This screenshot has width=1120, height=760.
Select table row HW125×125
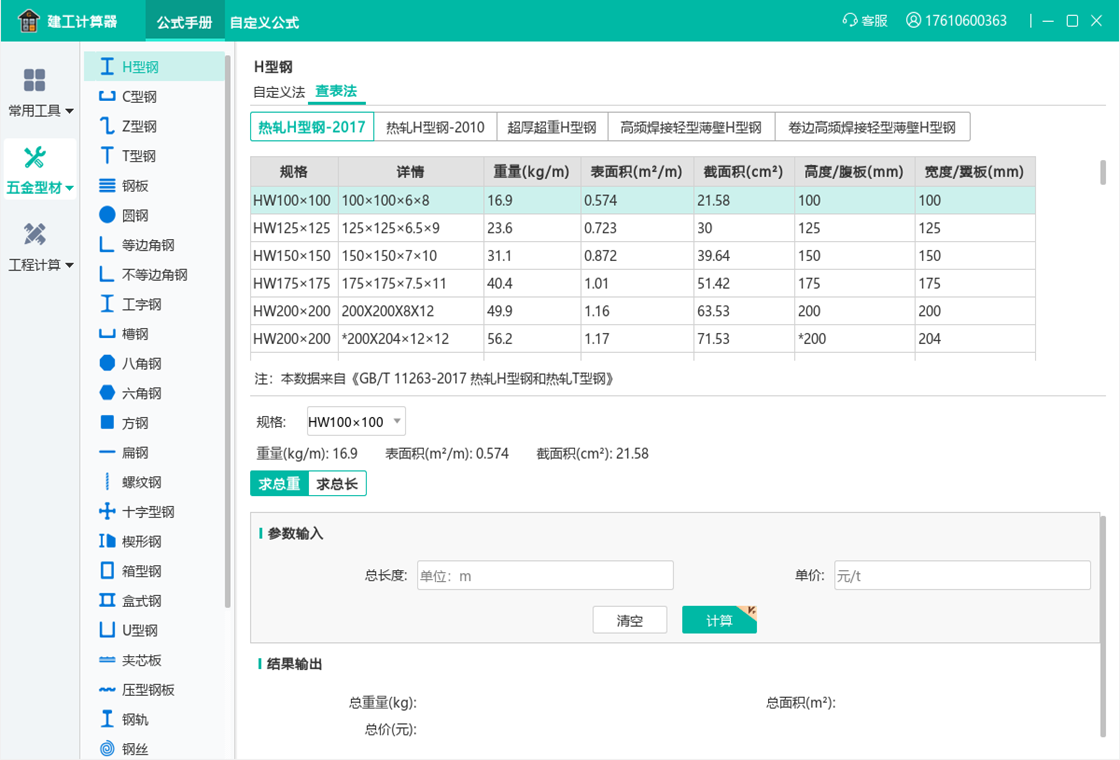(643, 228)
